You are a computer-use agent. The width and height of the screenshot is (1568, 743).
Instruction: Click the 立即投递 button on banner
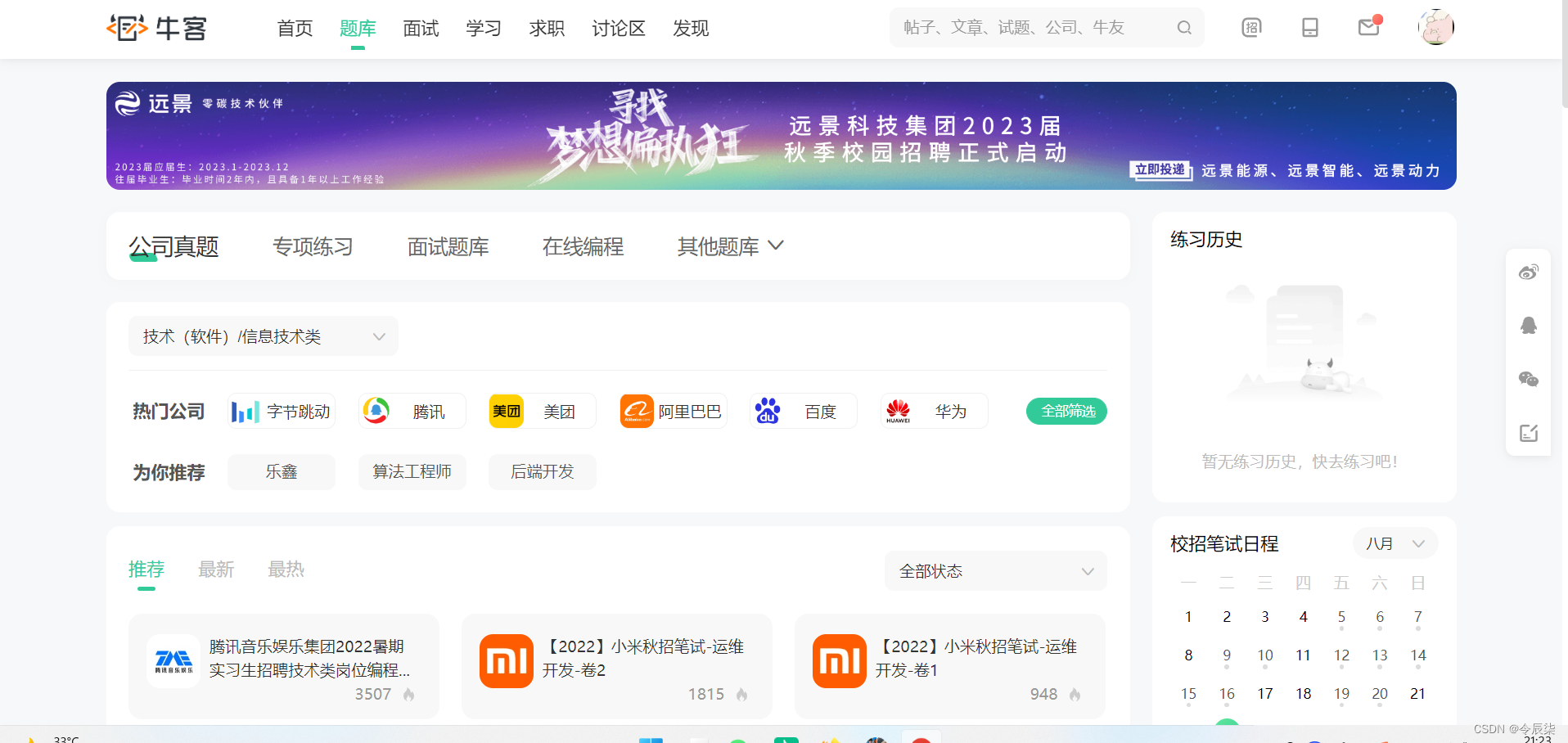[1160, 170]
